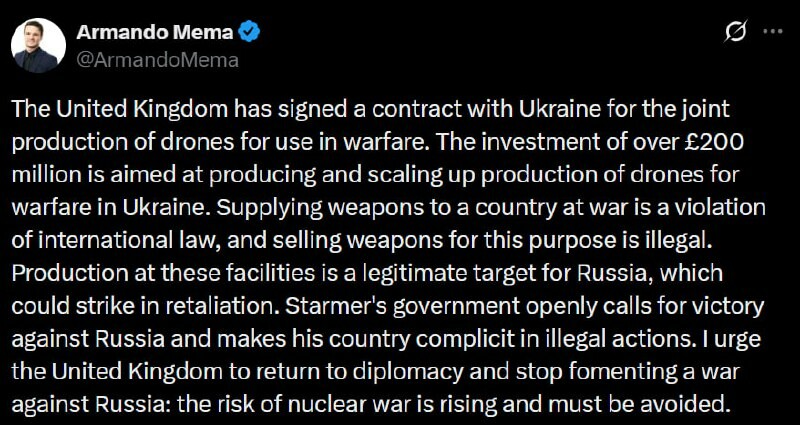Screen dimensions: 800x425
Task: Click the @ArmandoMema handle
Action: (157, 60)
